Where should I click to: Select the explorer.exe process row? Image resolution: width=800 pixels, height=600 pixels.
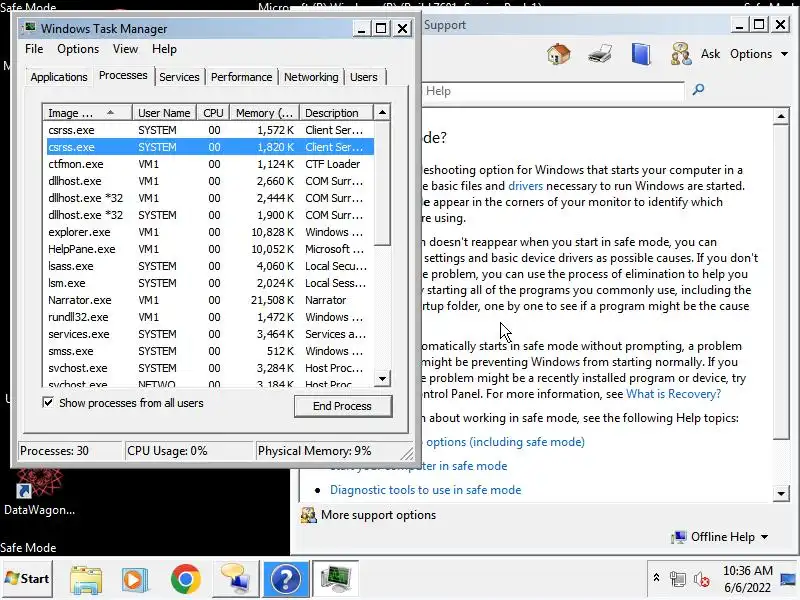[209, 232]
